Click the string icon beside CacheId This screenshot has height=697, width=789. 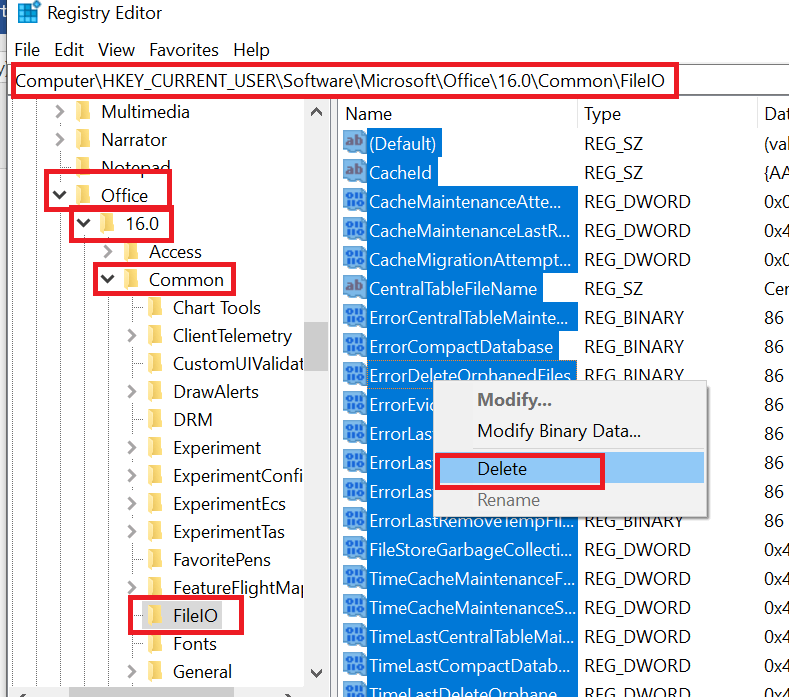coord(355,171)
